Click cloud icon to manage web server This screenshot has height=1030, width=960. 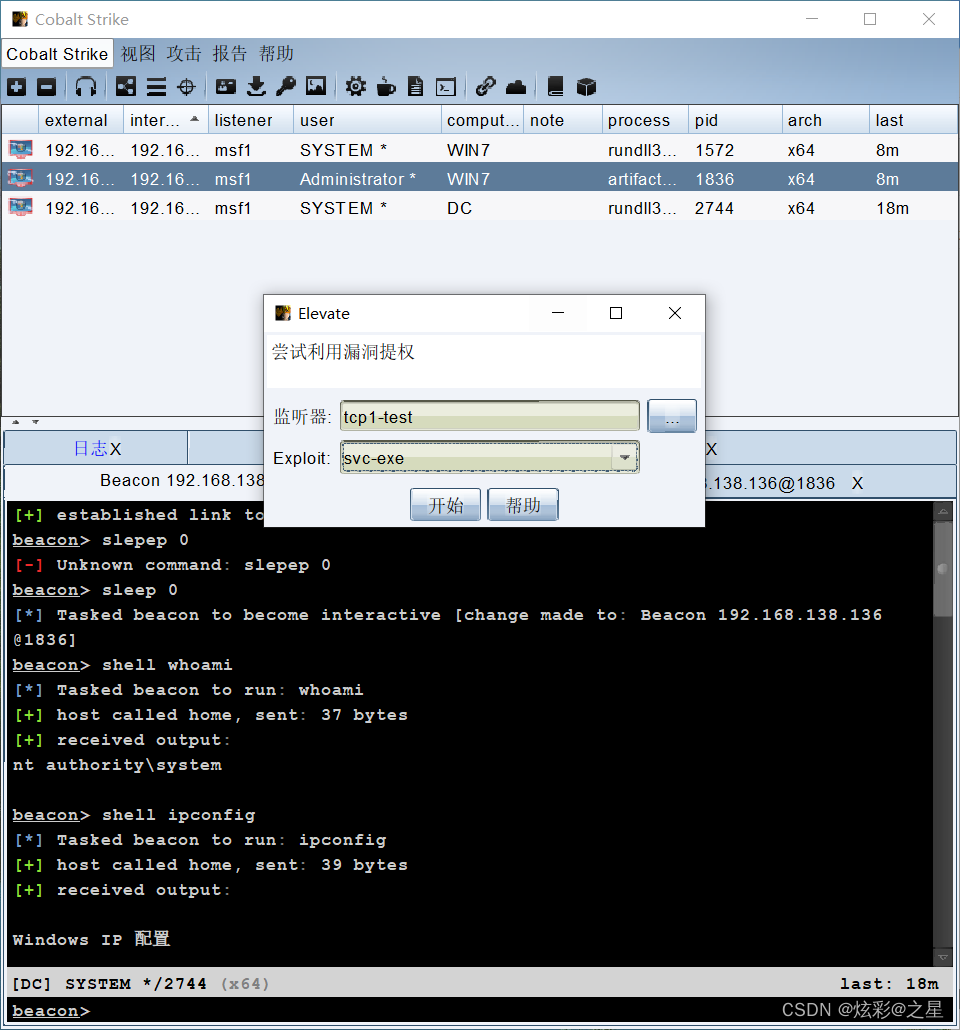click(x=516, y=87)
